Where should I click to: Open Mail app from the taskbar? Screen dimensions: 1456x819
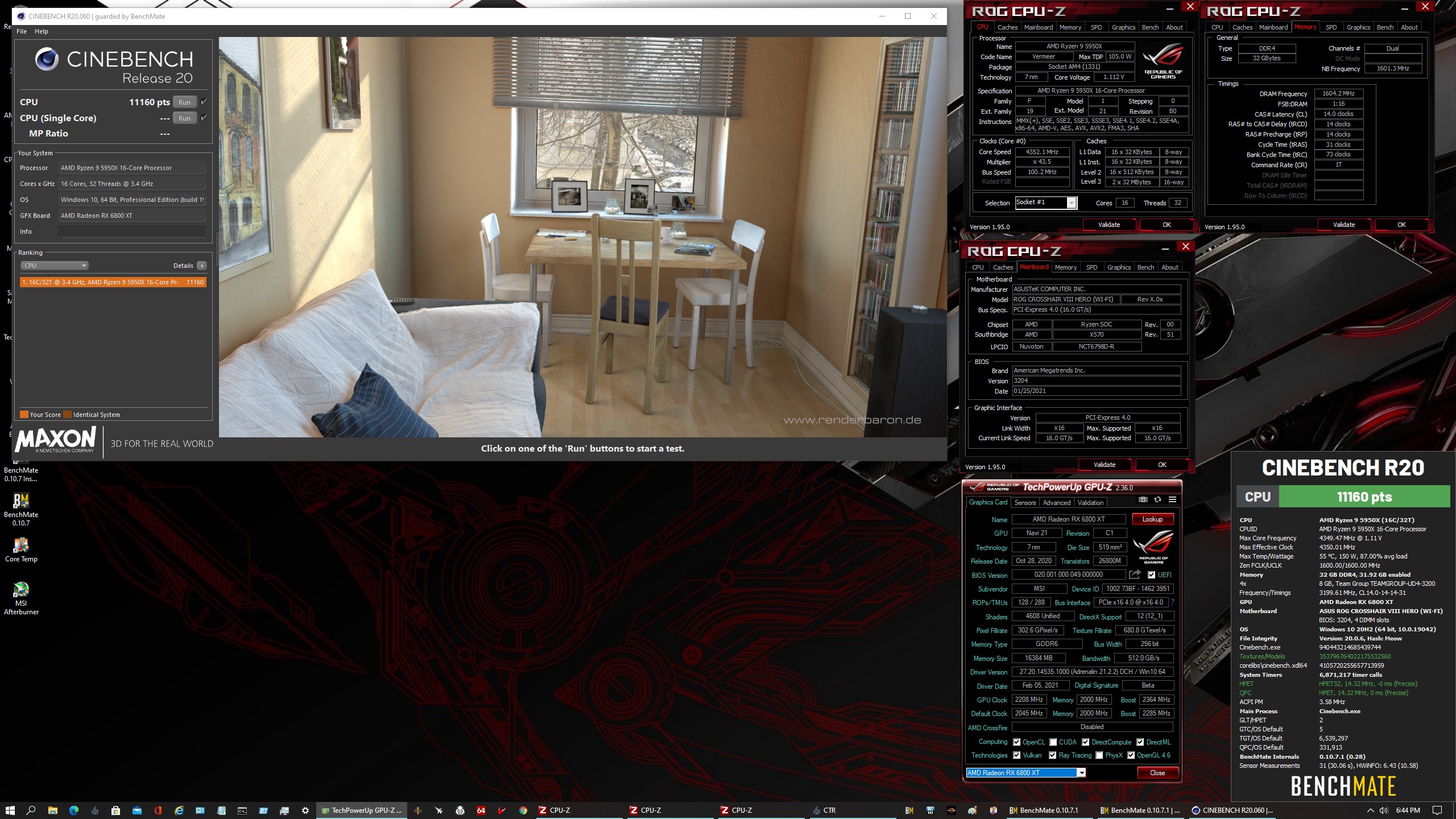coord(137,810)
